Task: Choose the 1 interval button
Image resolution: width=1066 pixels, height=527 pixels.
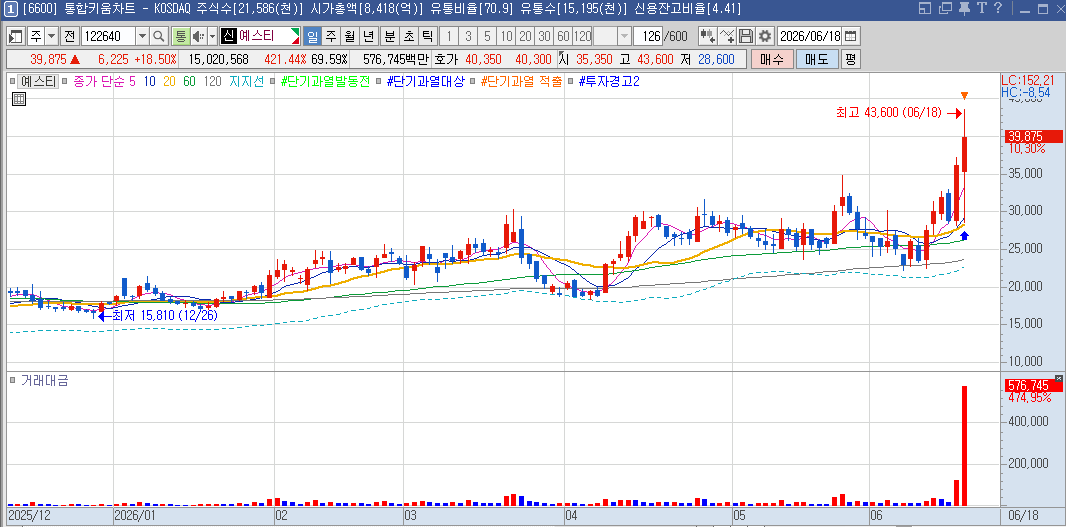Action: click(449, 36)
